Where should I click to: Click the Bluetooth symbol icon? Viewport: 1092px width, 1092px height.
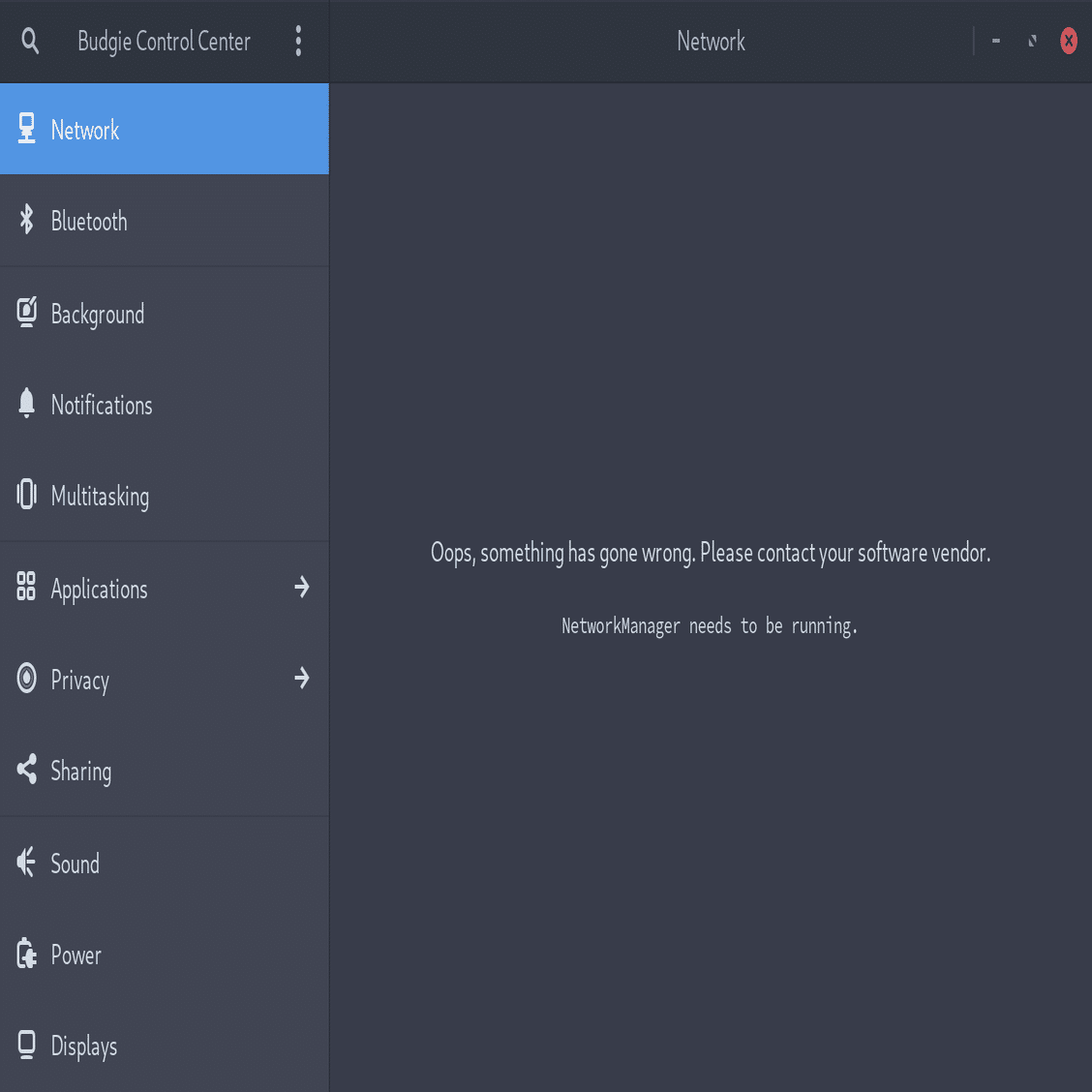(x=27, y=220)
